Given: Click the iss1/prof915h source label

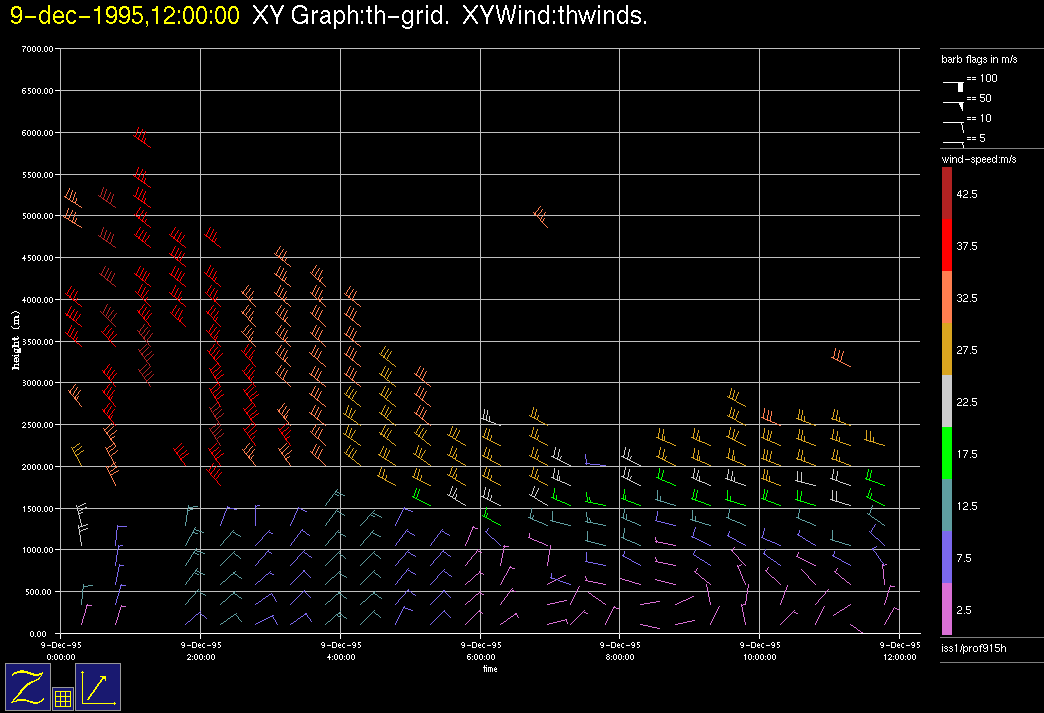Looking at the screenshot, I should click(974, 650).
